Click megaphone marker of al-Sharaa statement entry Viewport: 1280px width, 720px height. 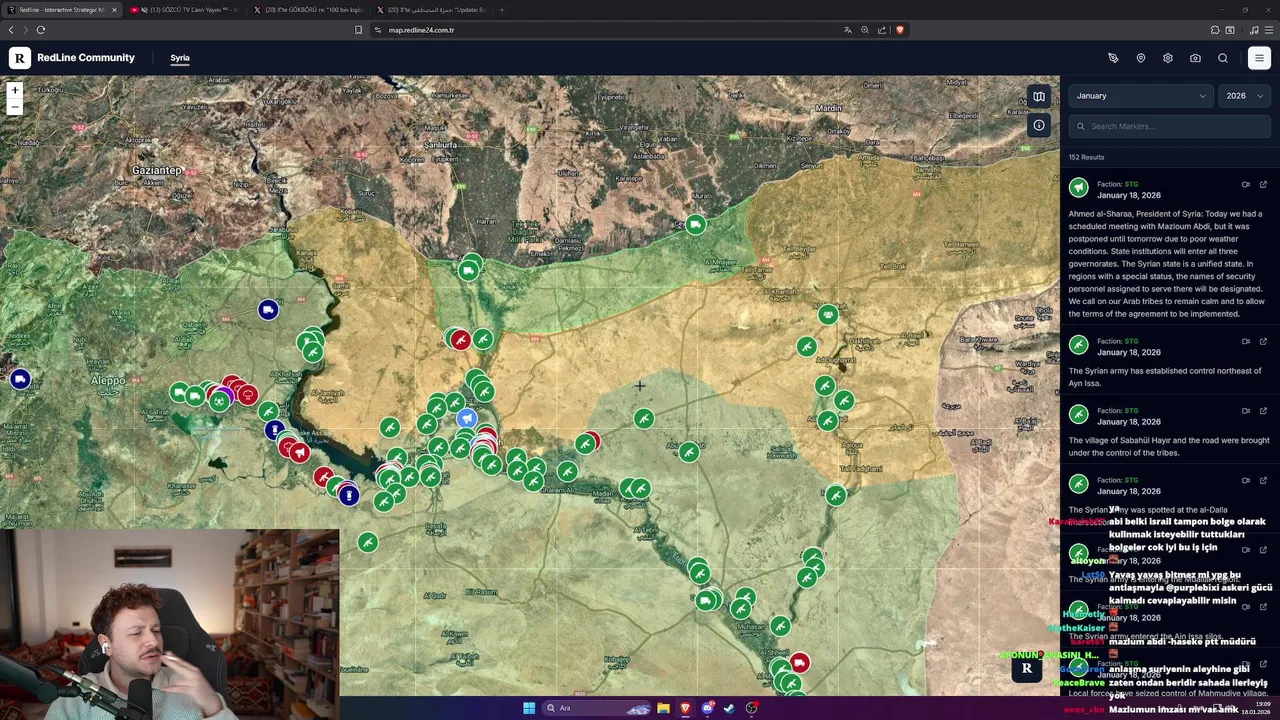coord(1078,187)
